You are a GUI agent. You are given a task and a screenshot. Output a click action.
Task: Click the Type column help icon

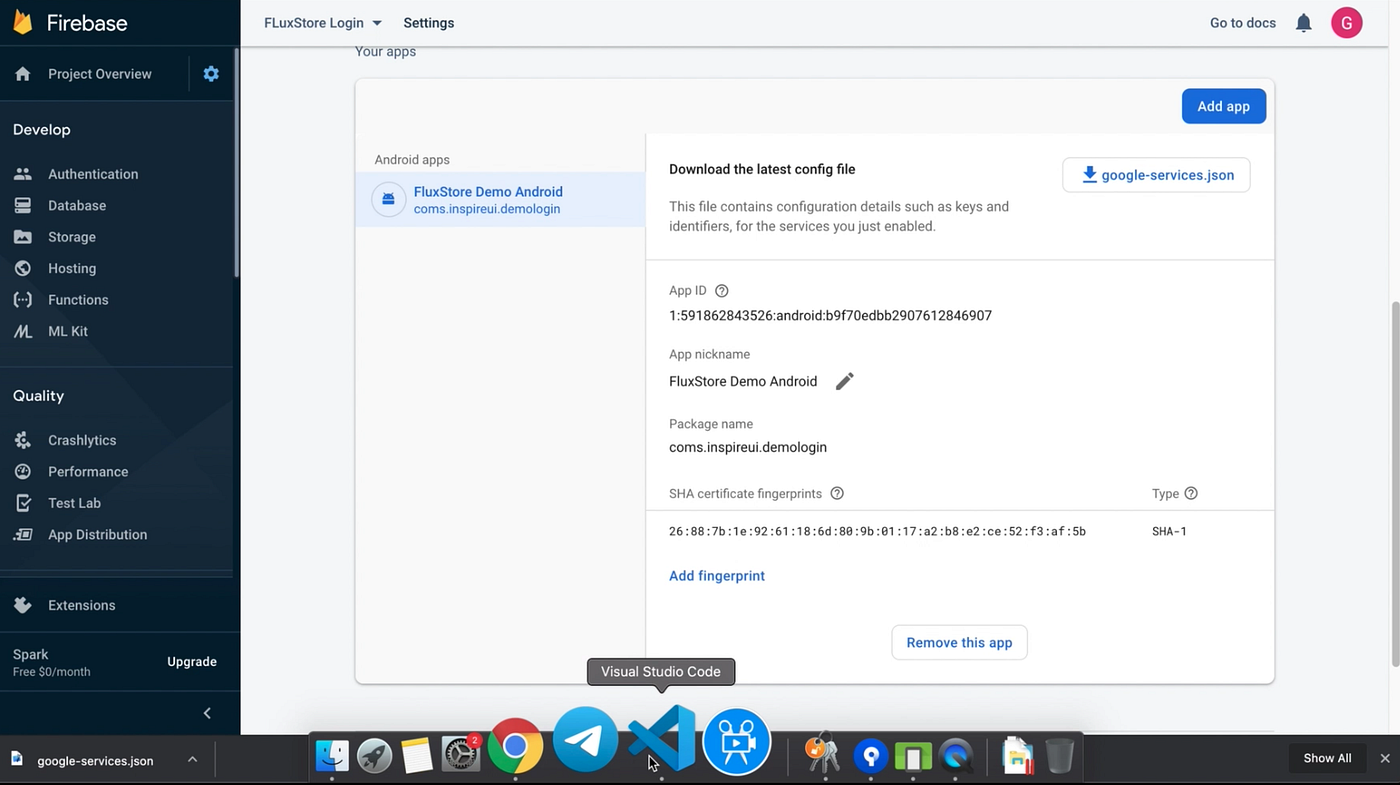tap(1191, 494)
